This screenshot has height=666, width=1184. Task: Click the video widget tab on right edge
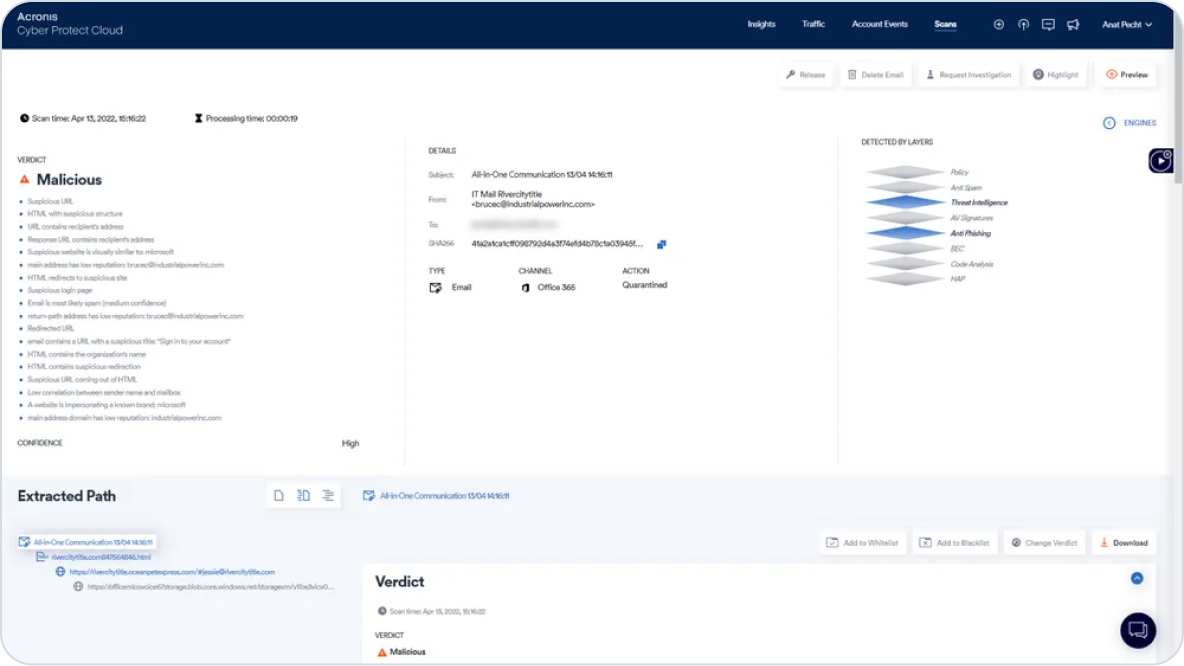tap(1161, 159)
